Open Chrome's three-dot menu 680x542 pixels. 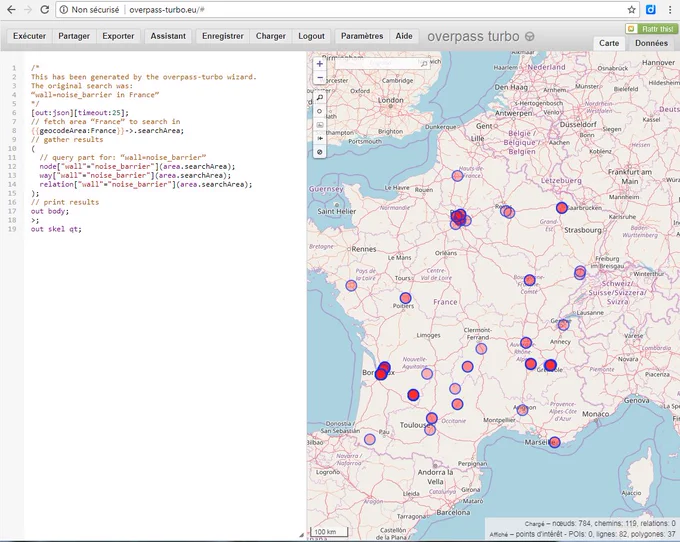click(670, 10)
